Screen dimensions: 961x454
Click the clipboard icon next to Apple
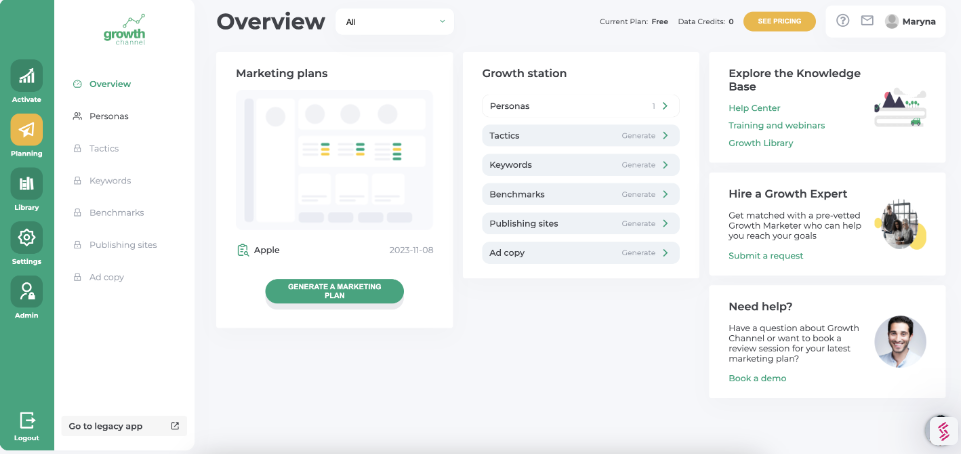tap(243, 250)
